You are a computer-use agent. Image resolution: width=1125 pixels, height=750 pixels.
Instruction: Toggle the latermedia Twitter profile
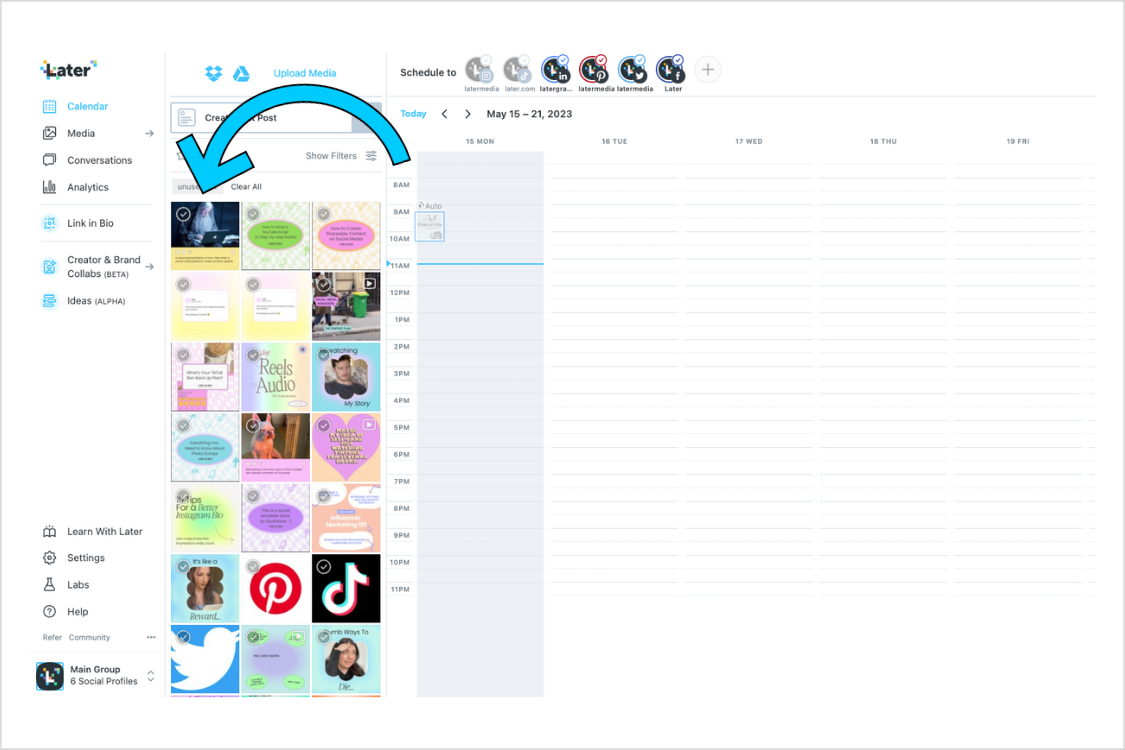pyautogui.click(x=632, y=70)
